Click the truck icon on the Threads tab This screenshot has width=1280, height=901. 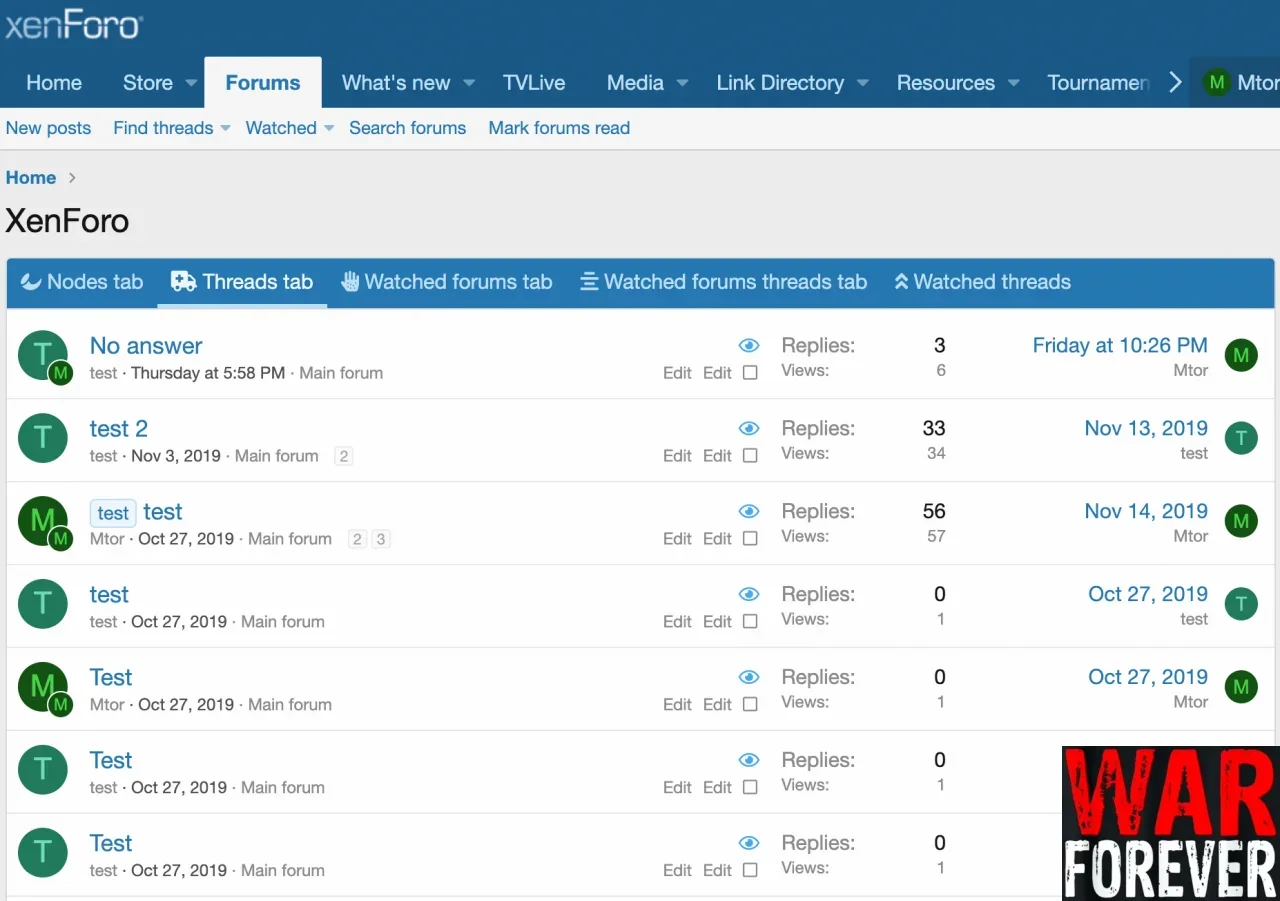(x=183, y=282)
